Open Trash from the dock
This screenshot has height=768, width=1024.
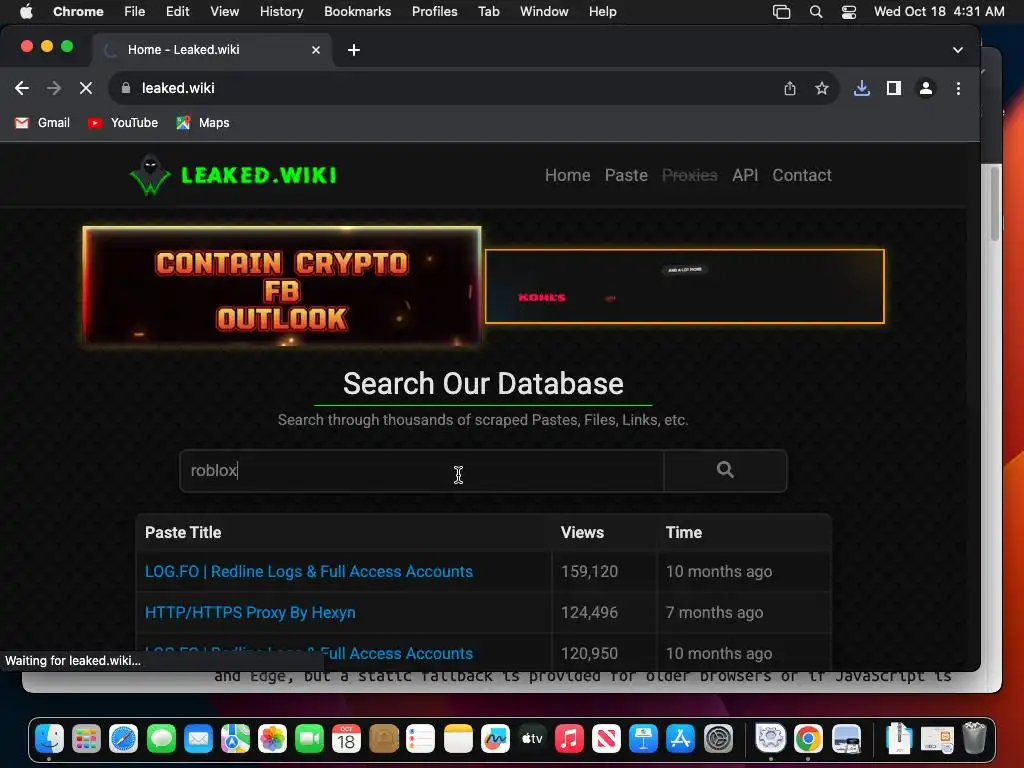[974, 738]
